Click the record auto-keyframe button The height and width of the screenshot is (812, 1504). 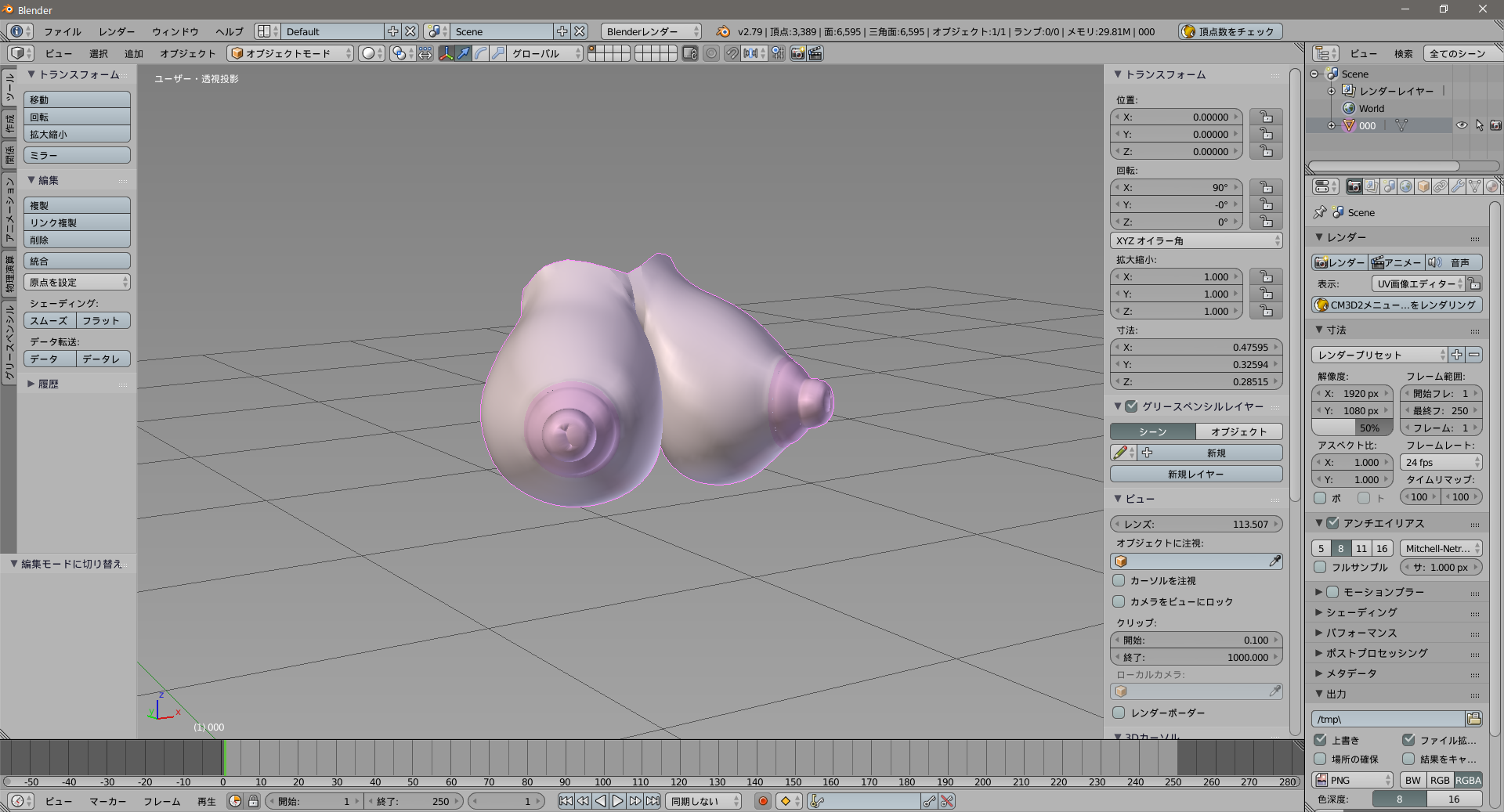tap(762, 801)
